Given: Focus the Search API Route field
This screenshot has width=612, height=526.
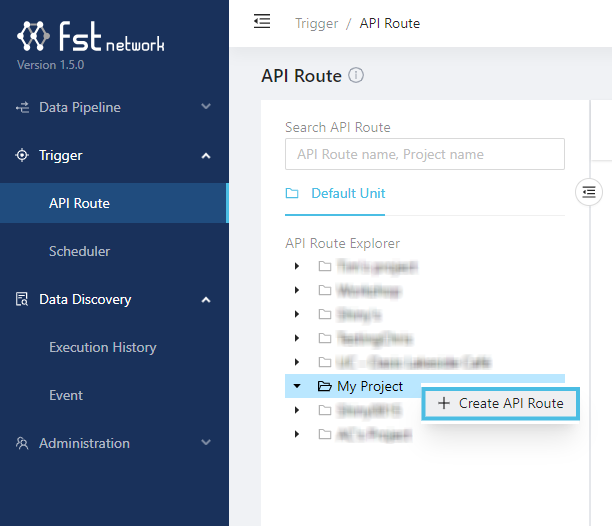Looking at the screenshot, I should pyautogui.click(x=424, y=154).
